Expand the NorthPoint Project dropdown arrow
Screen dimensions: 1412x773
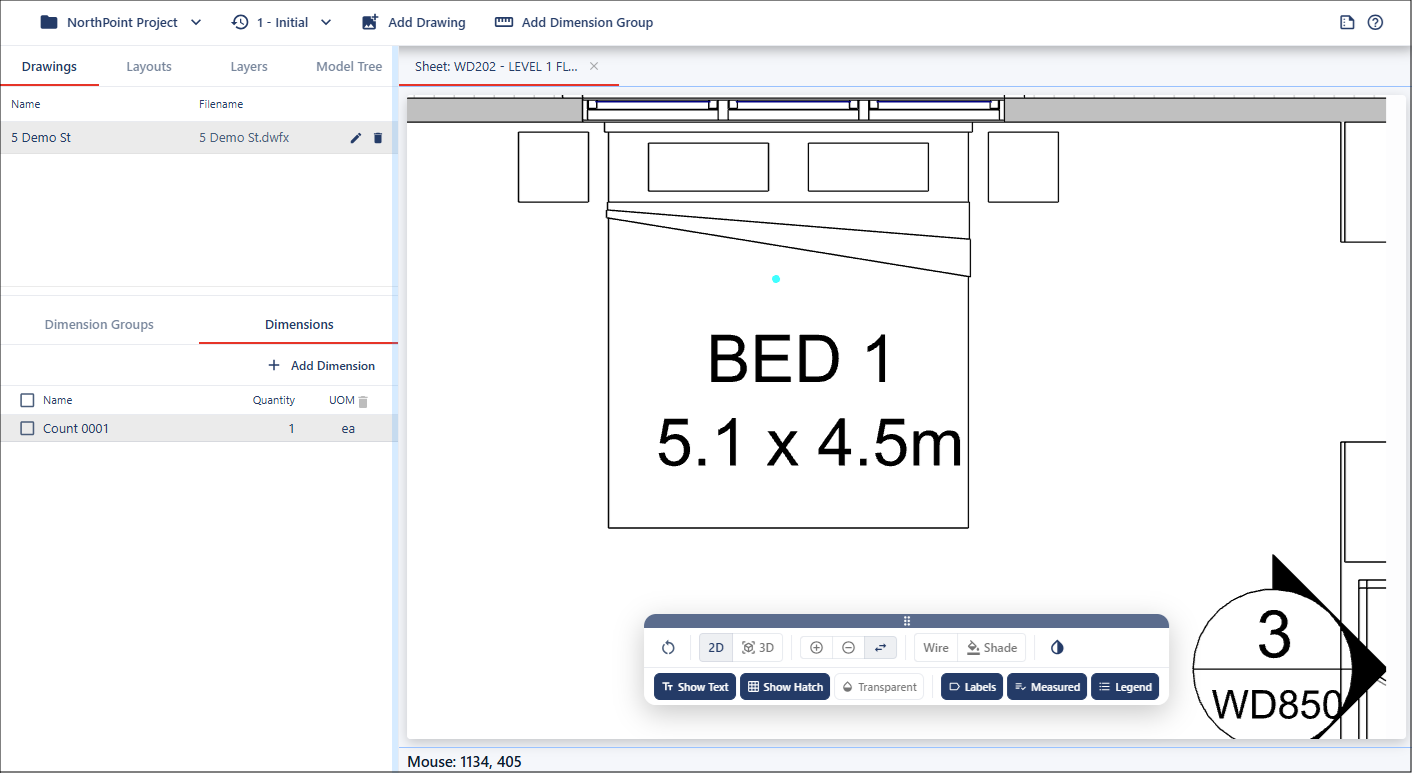click(x=196, y=22)
